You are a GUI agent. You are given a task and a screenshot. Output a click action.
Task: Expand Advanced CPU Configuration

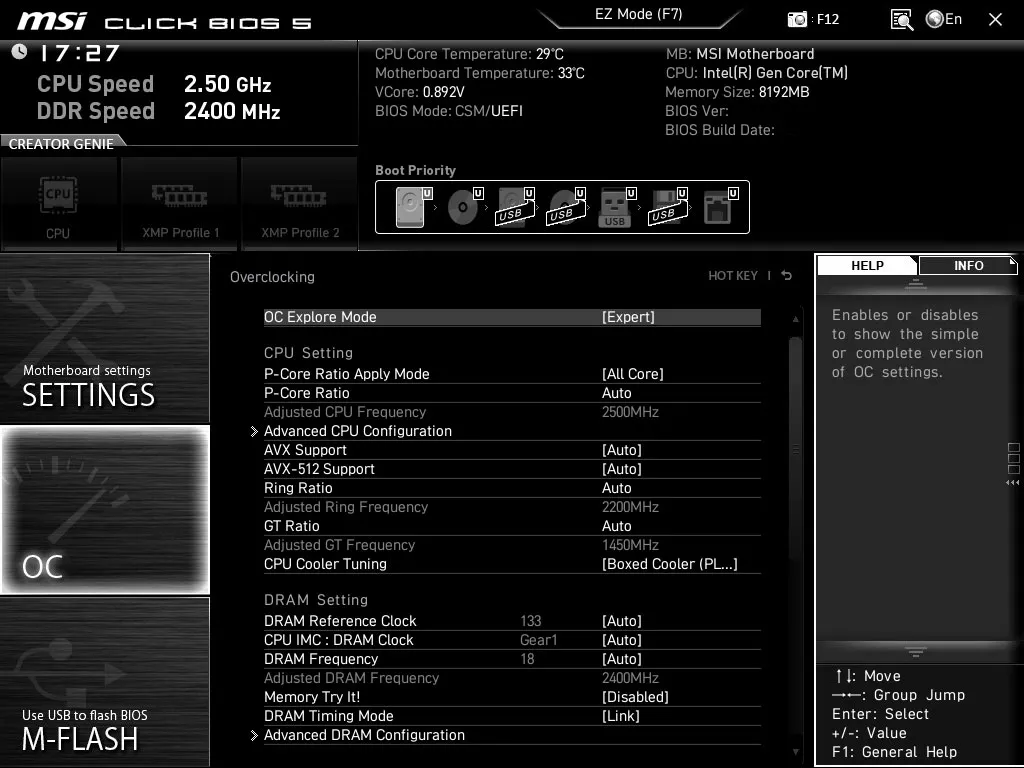[x=358, y=430]
